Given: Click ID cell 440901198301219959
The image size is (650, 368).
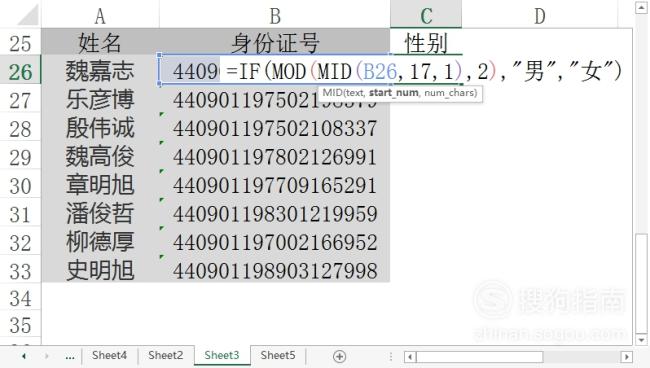Looking at the screenshot, I should click(x=275, y=213).
